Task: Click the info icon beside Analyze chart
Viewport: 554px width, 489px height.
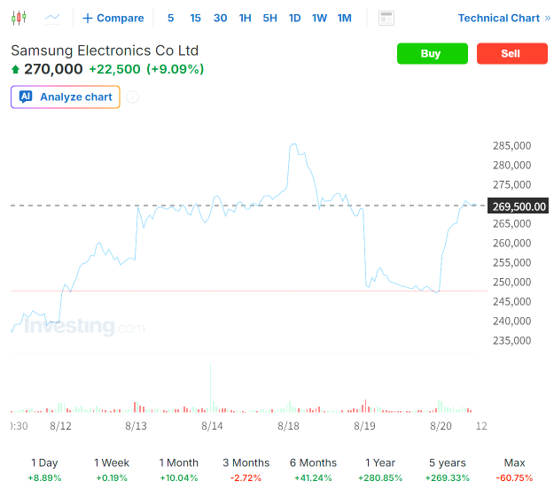Action: pyautogui.click(x=132, y=97)
